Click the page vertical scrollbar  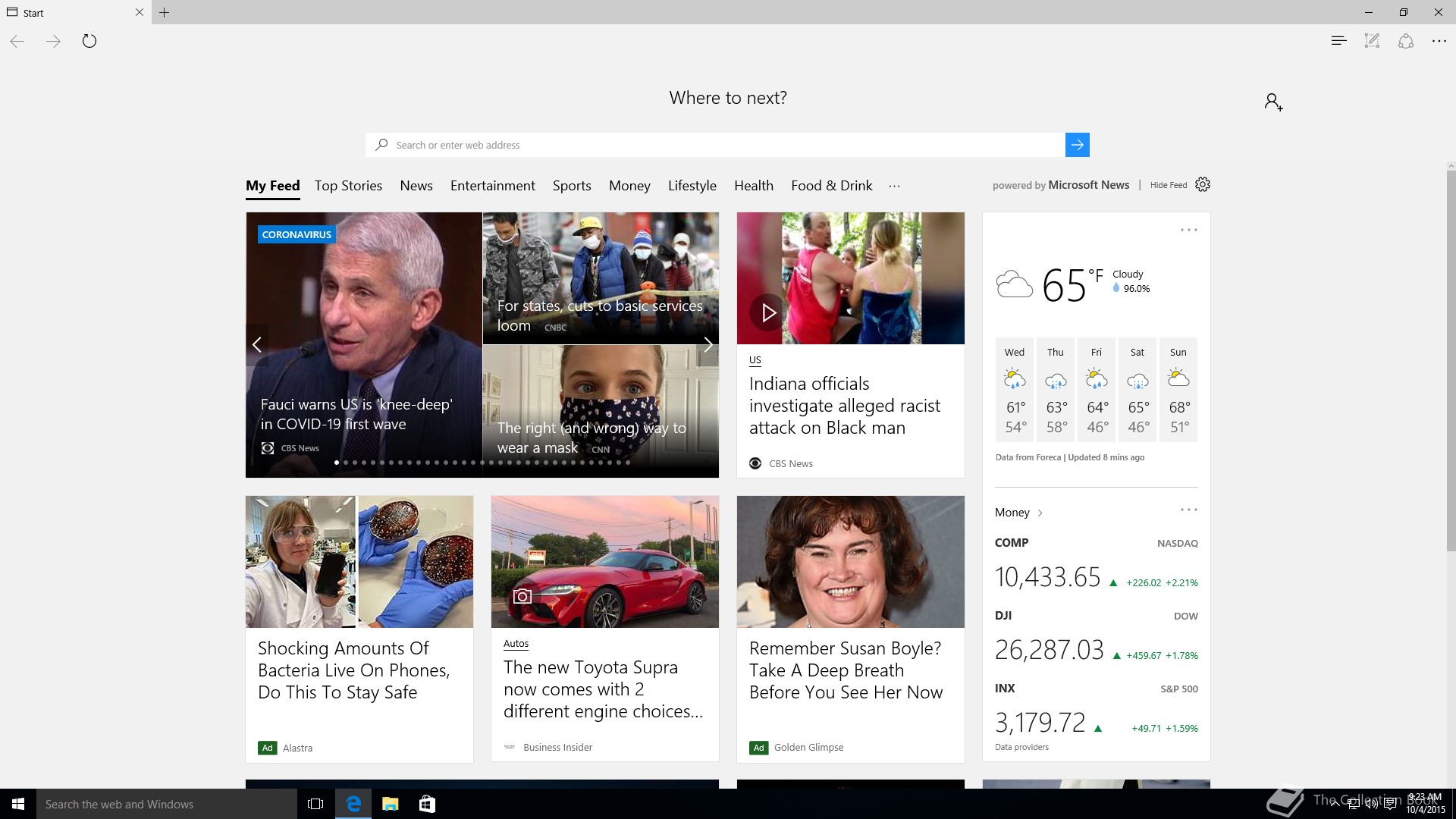click(1451, 360)
